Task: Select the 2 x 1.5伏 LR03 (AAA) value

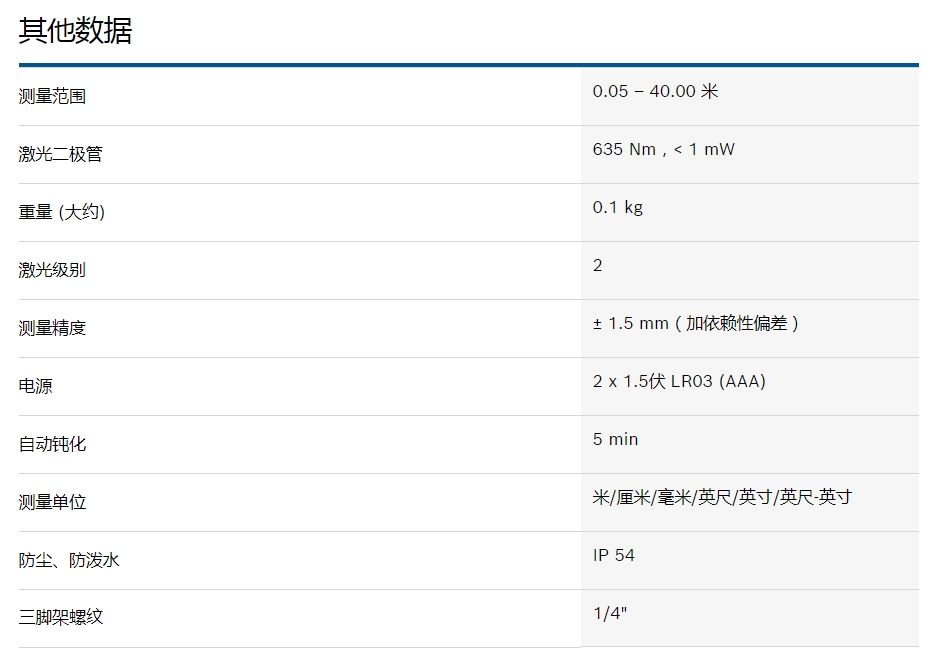Action: pyautogui.click(x=678, y=381)
